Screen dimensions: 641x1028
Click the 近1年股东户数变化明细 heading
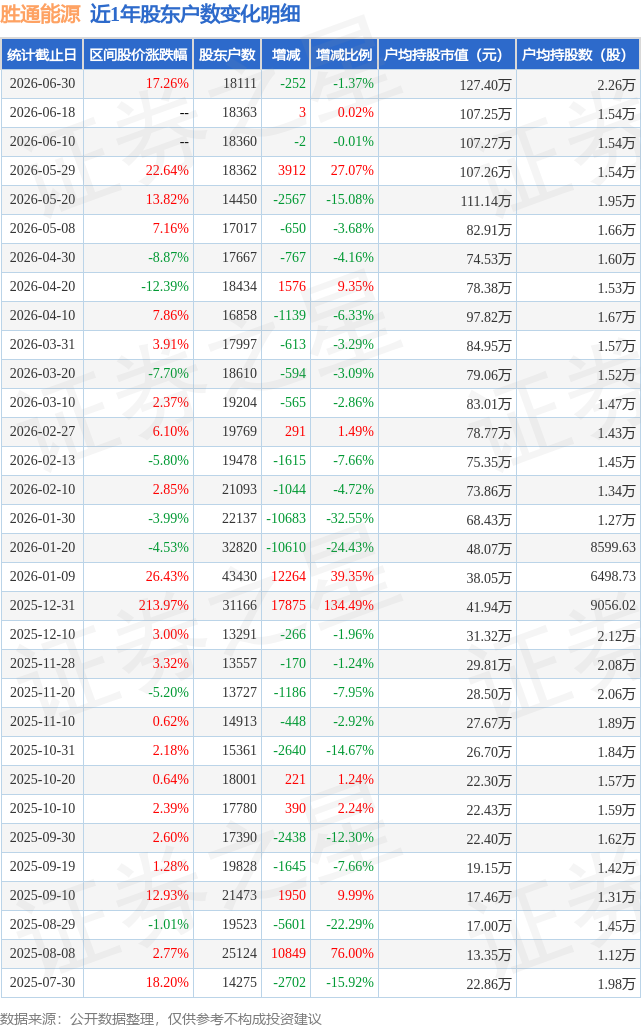click(x=195, y=14)
